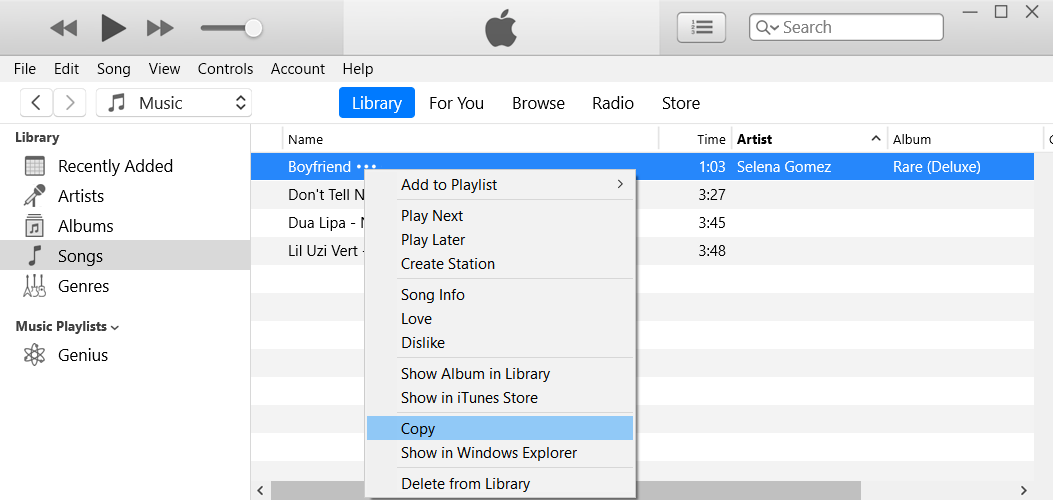Viewport: 1053px width, 500px height.
Task: Select Albums in the sidebar
Action: [x=125, y=226]
